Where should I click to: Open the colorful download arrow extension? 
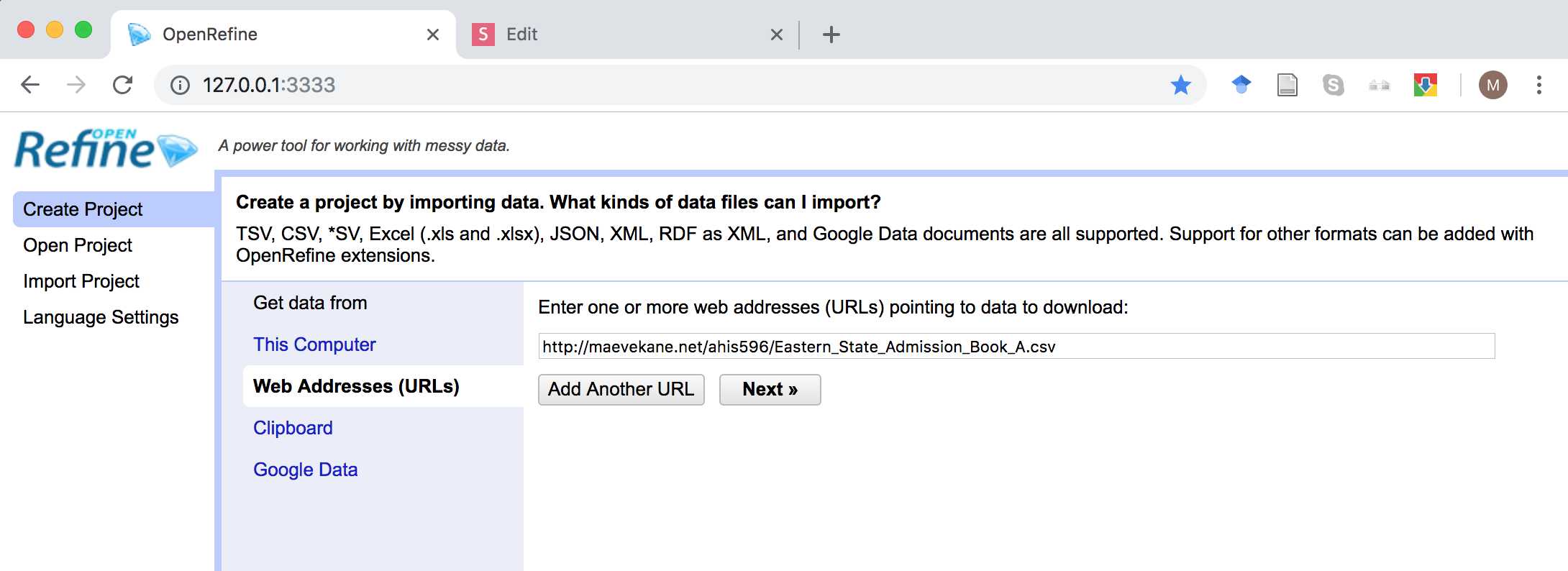point(1425,85)
